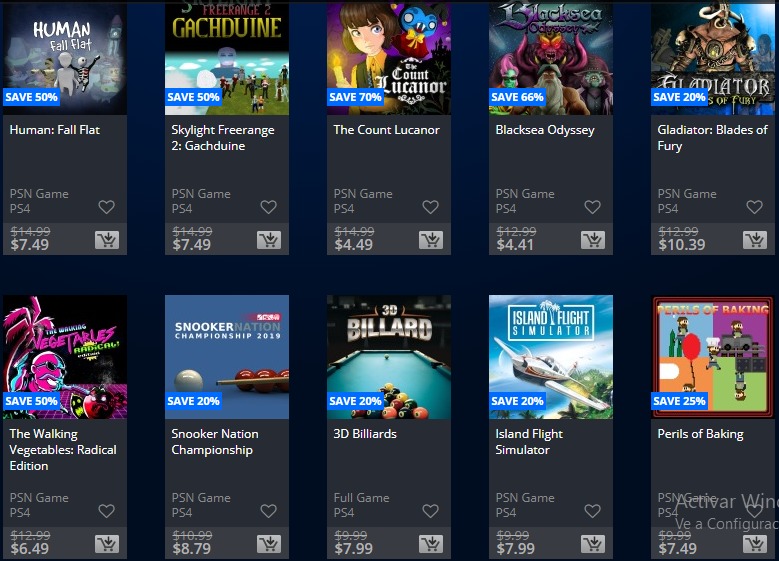This screenshot has height=561, width=779.
Task: Open Snooker Nation Championship title link
Action: tap(215, 442)
